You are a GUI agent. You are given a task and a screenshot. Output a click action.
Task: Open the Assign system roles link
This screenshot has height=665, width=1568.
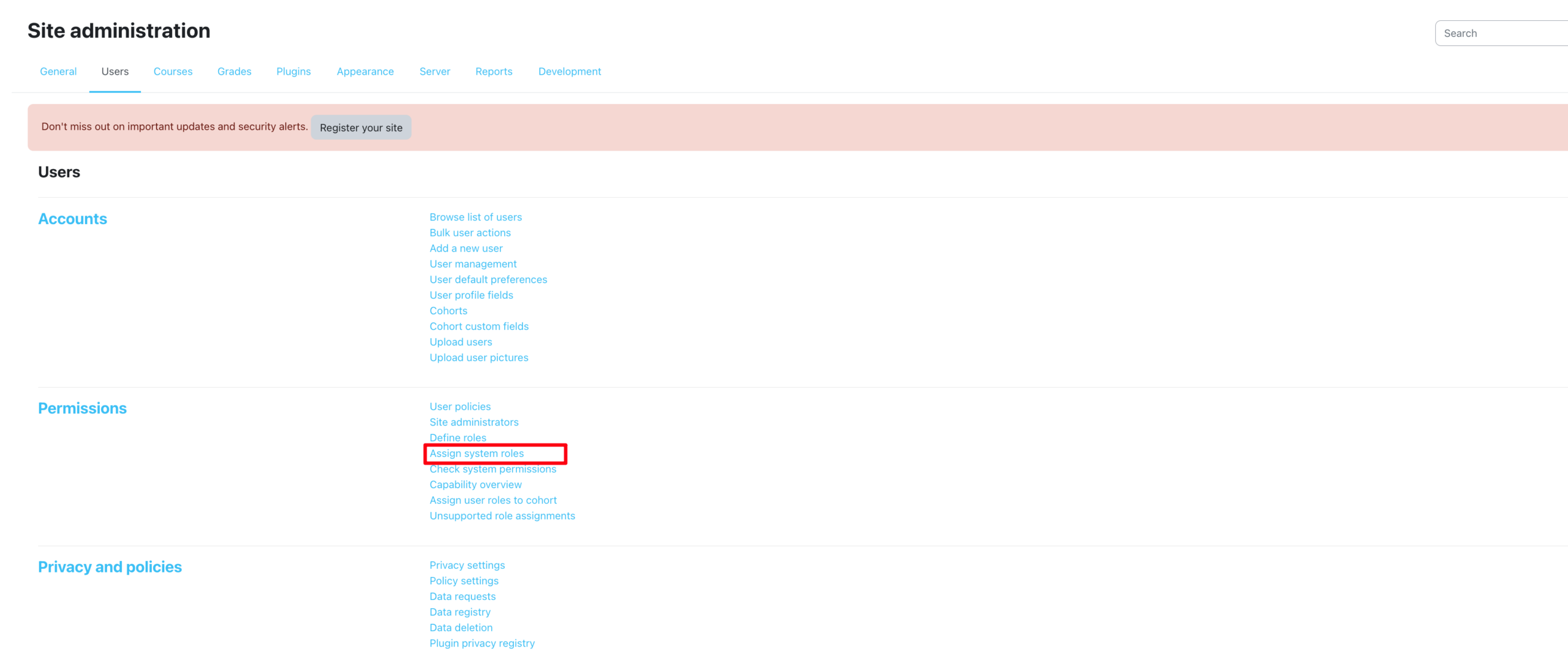[477, 453]
